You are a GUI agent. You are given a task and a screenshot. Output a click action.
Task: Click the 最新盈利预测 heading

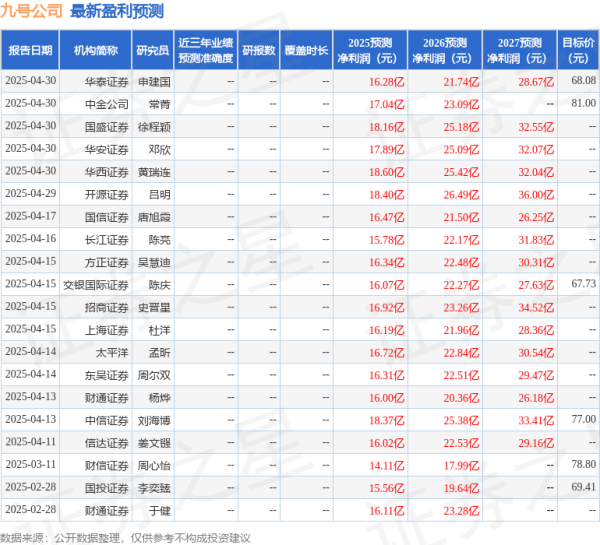(117, 11)
